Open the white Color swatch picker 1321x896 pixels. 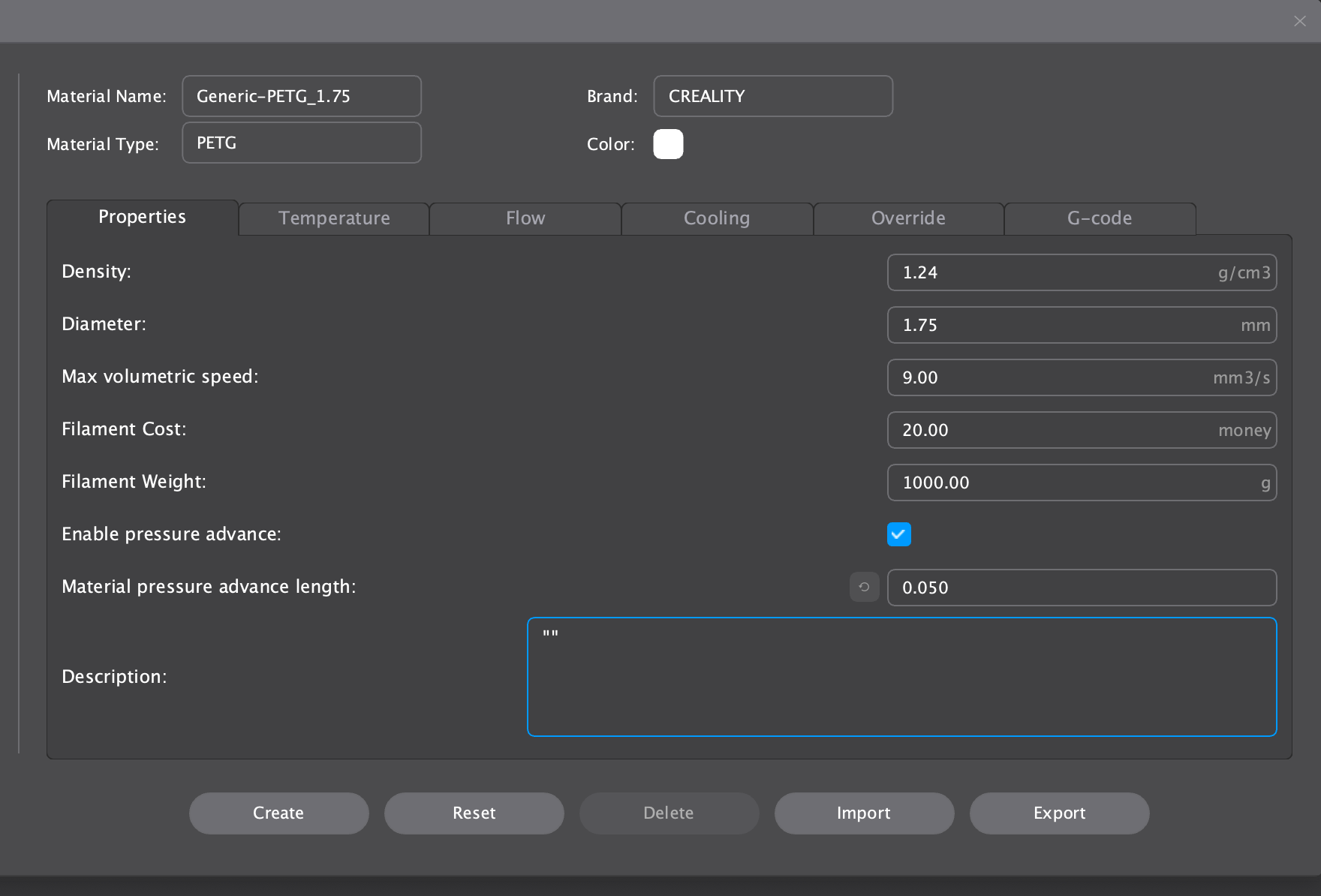pyautogui.click(x=668, y=144)
